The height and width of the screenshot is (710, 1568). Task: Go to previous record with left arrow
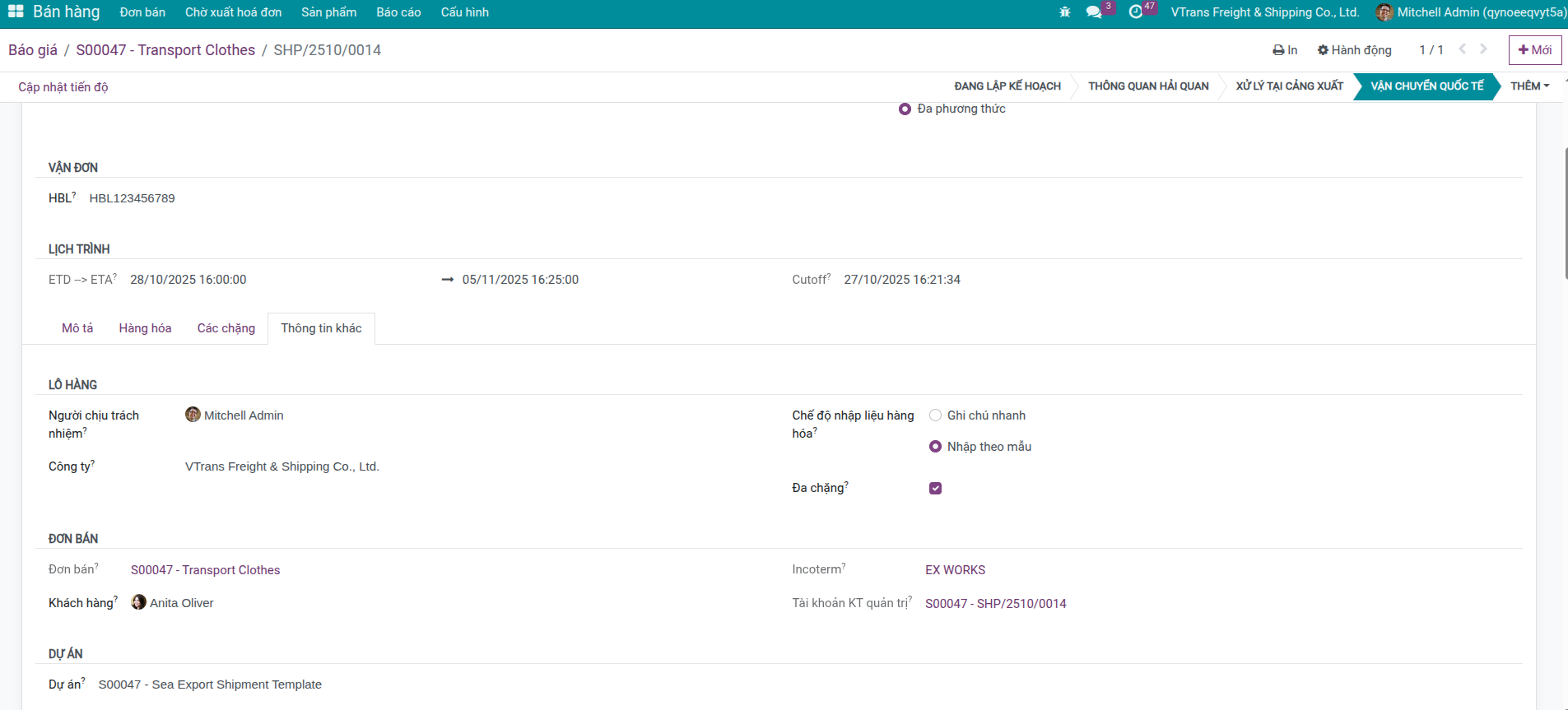click(x=1463, y=49)
